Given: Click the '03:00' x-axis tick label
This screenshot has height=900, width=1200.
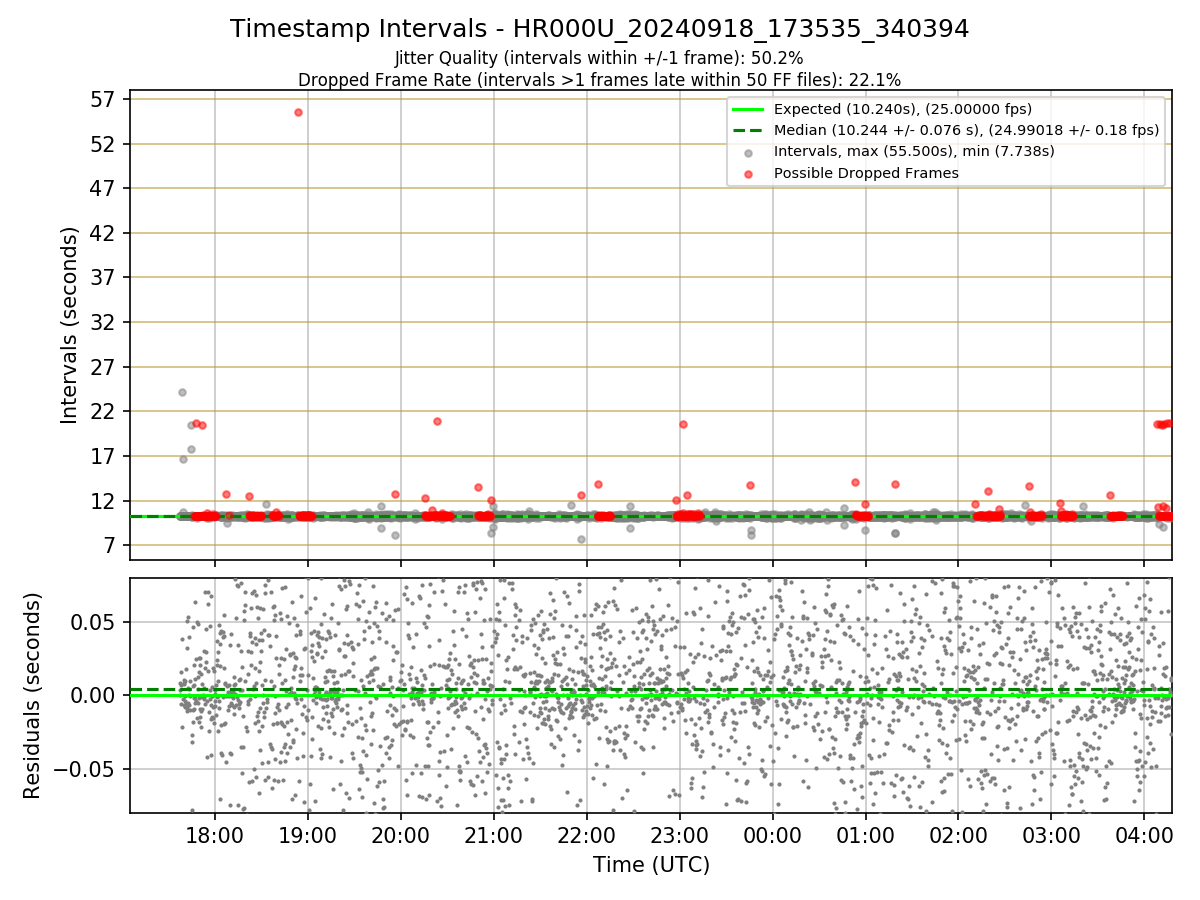Looking at the screenshot, I should pyautogui.click(x=1051, y=836).
